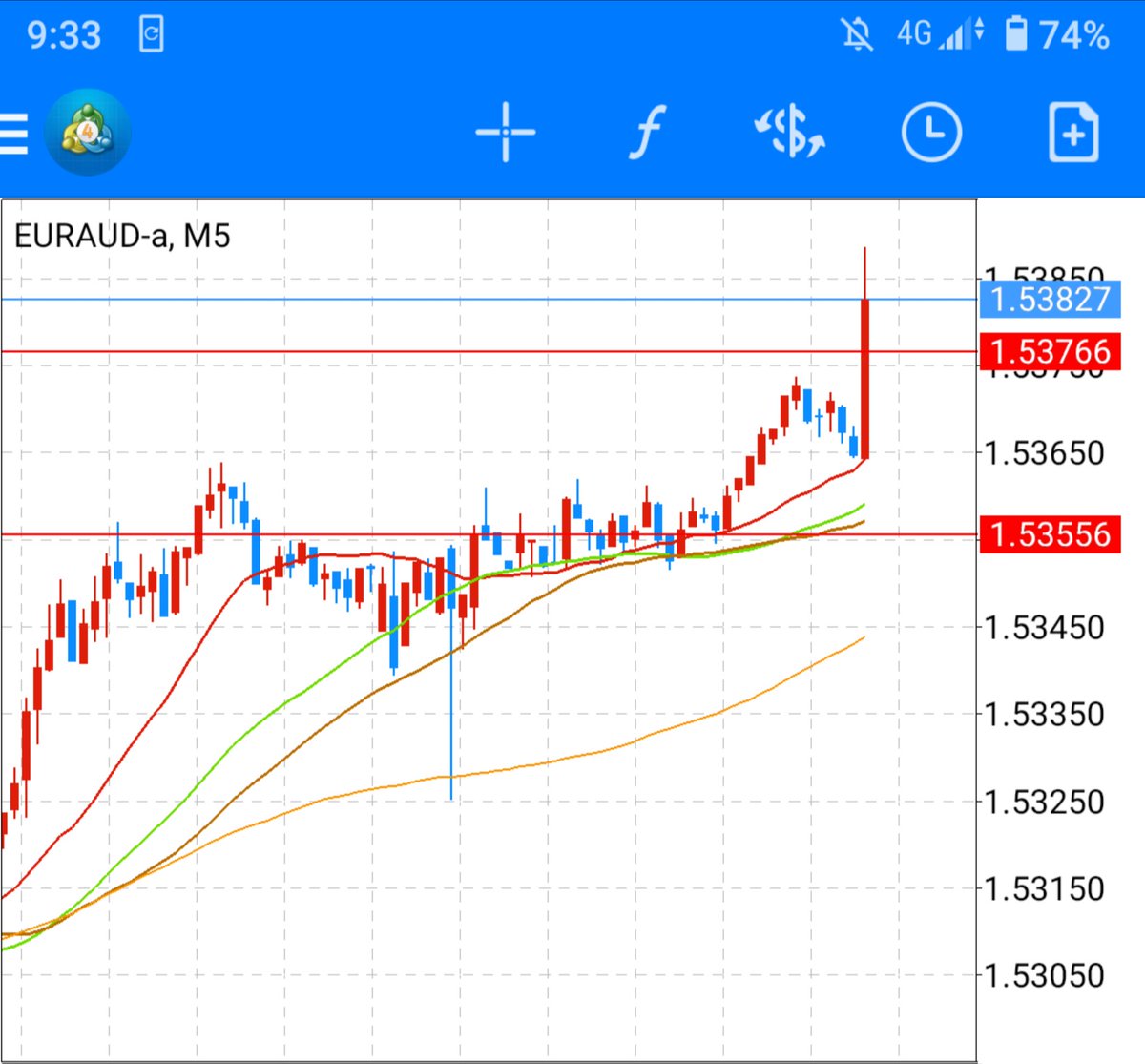Screen dimensions: 1145x1064
Task: Tap the status bar app notification icon
Action: (152, 35)
